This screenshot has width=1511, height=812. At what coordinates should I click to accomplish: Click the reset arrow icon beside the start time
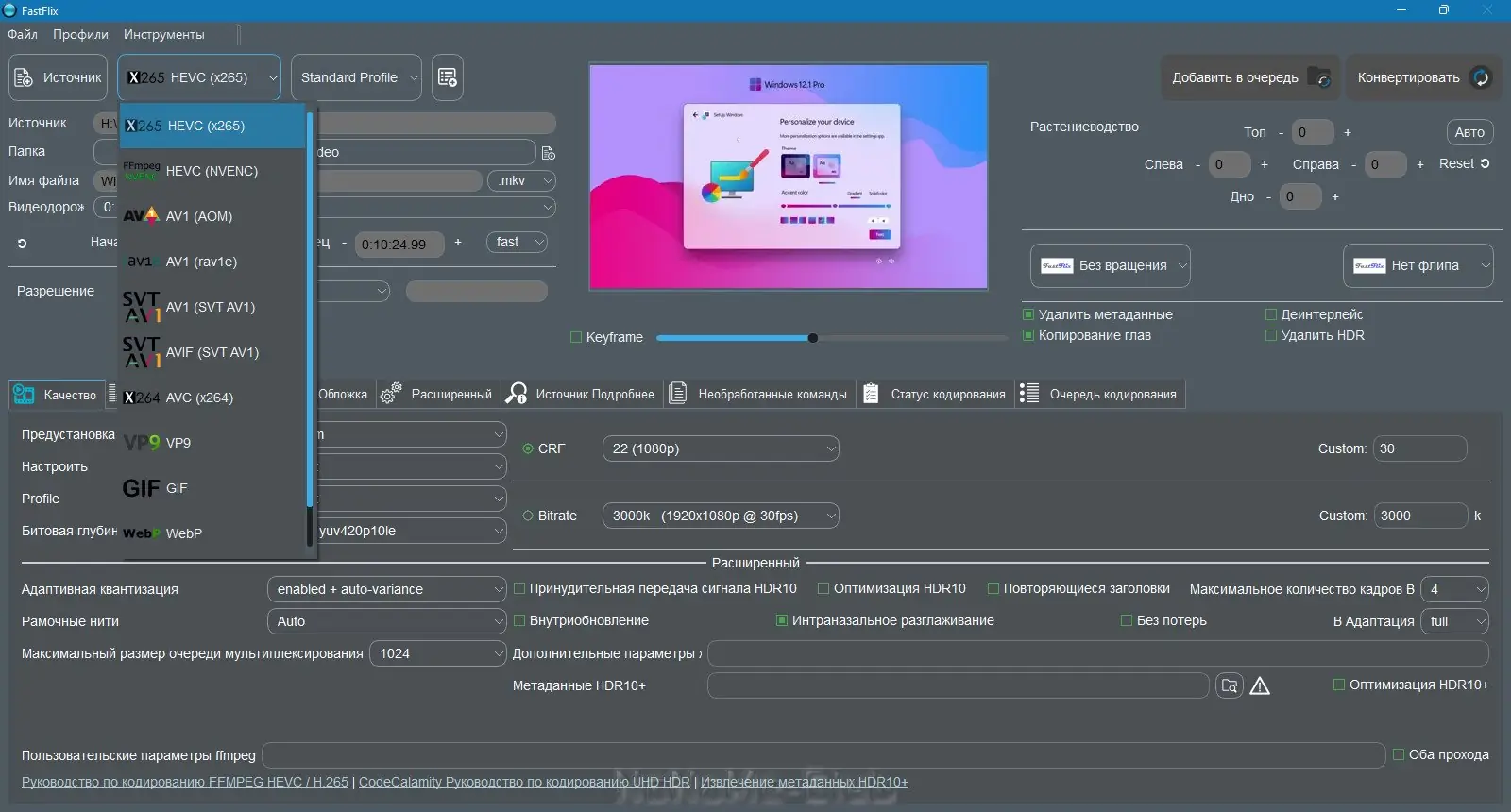point(22,243)
